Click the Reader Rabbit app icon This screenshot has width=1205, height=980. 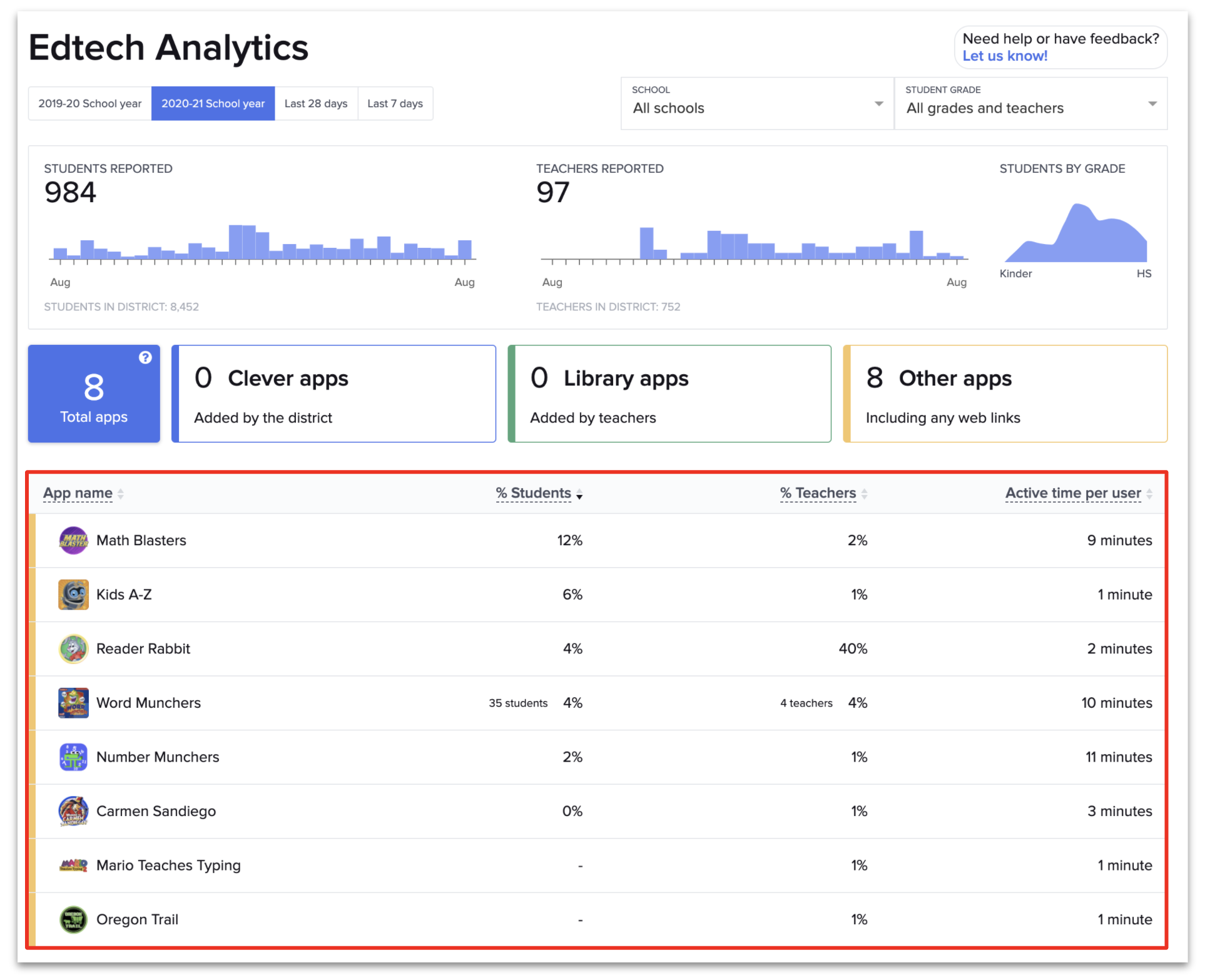tap(73, 648)
